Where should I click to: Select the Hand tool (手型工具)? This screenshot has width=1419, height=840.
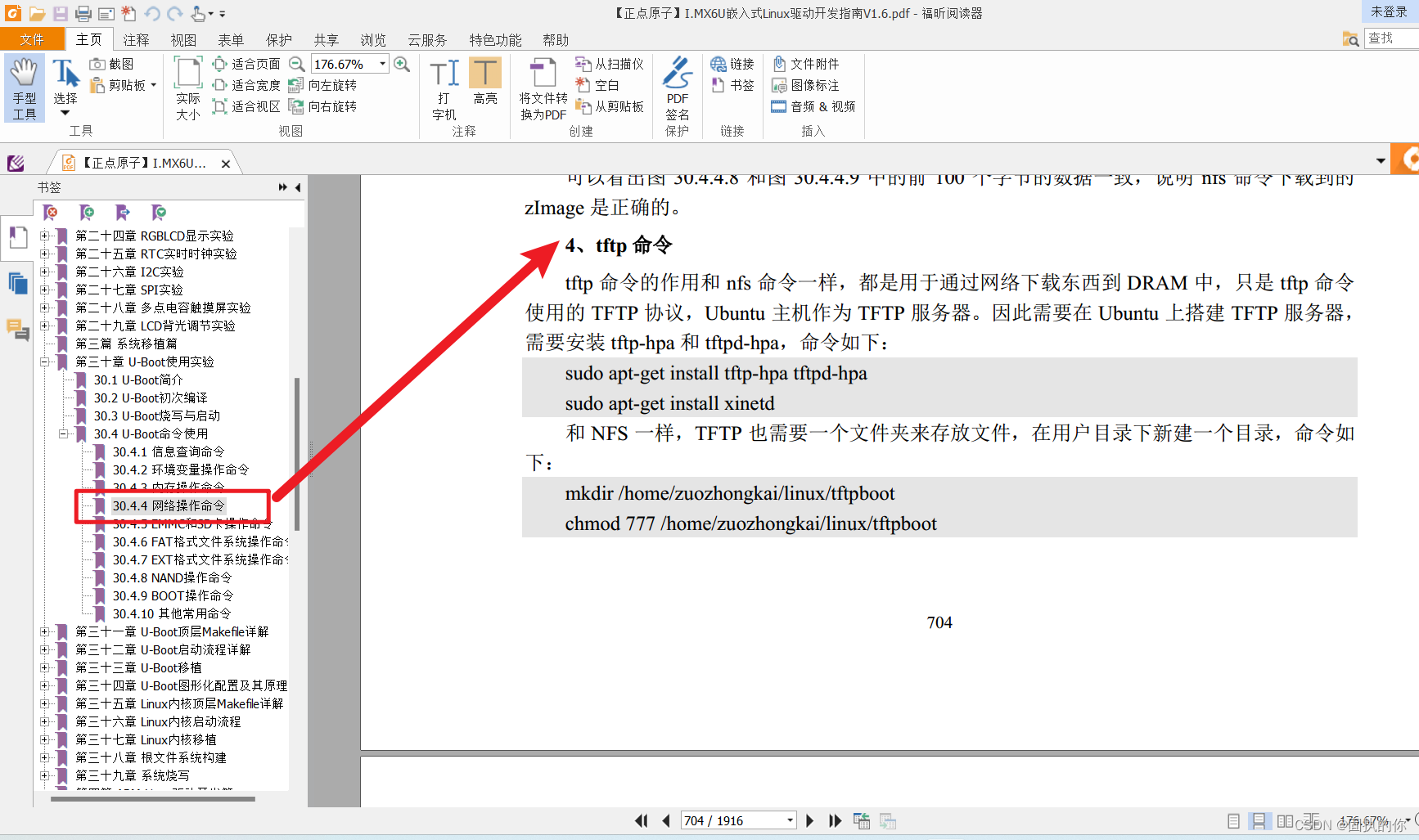click(24, 88)
